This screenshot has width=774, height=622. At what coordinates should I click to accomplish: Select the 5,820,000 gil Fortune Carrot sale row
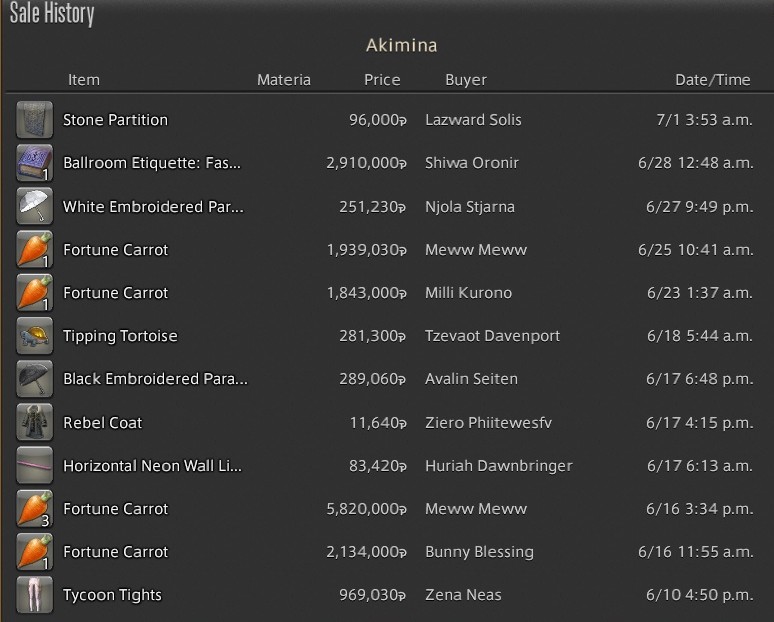point(385,509)
